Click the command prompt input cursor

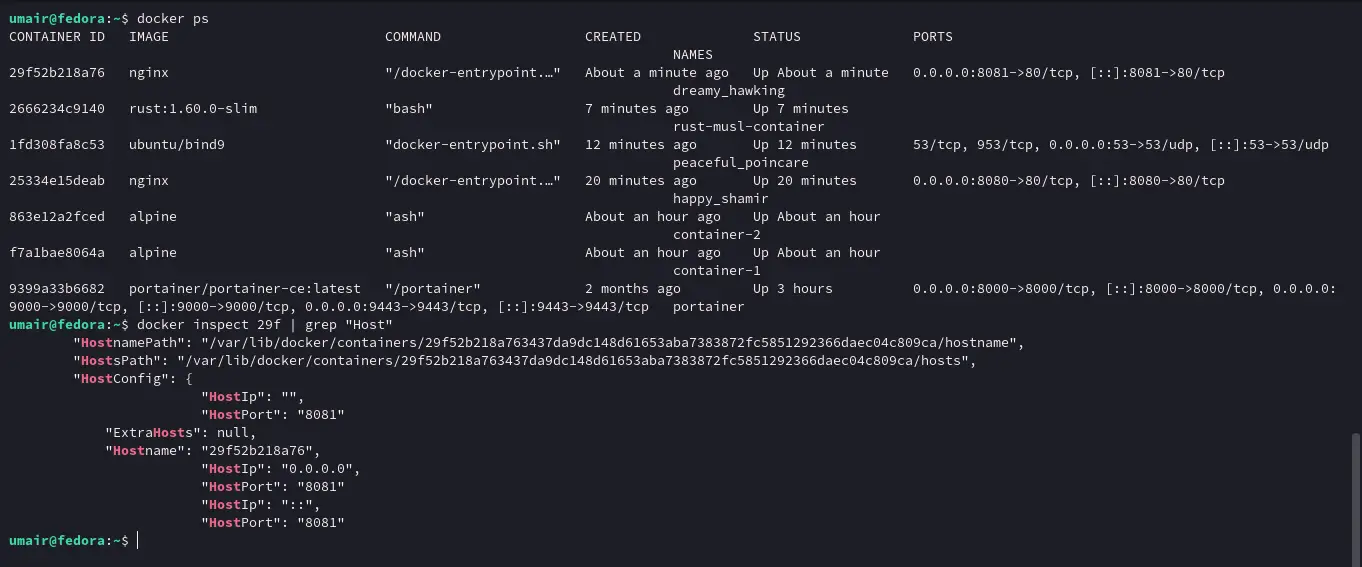138,541
